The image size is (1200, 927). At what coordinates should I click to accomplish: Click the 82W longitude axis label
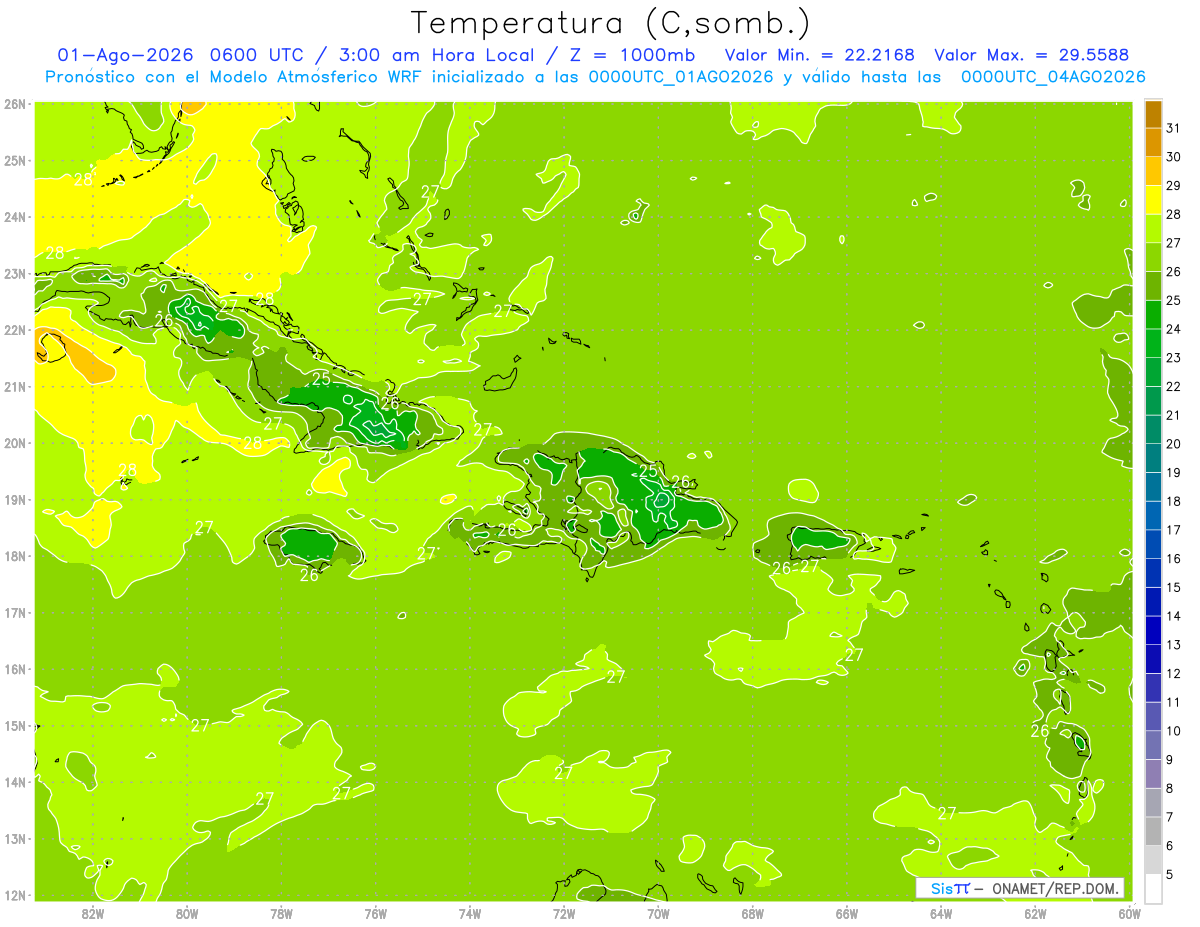(93, 913)
